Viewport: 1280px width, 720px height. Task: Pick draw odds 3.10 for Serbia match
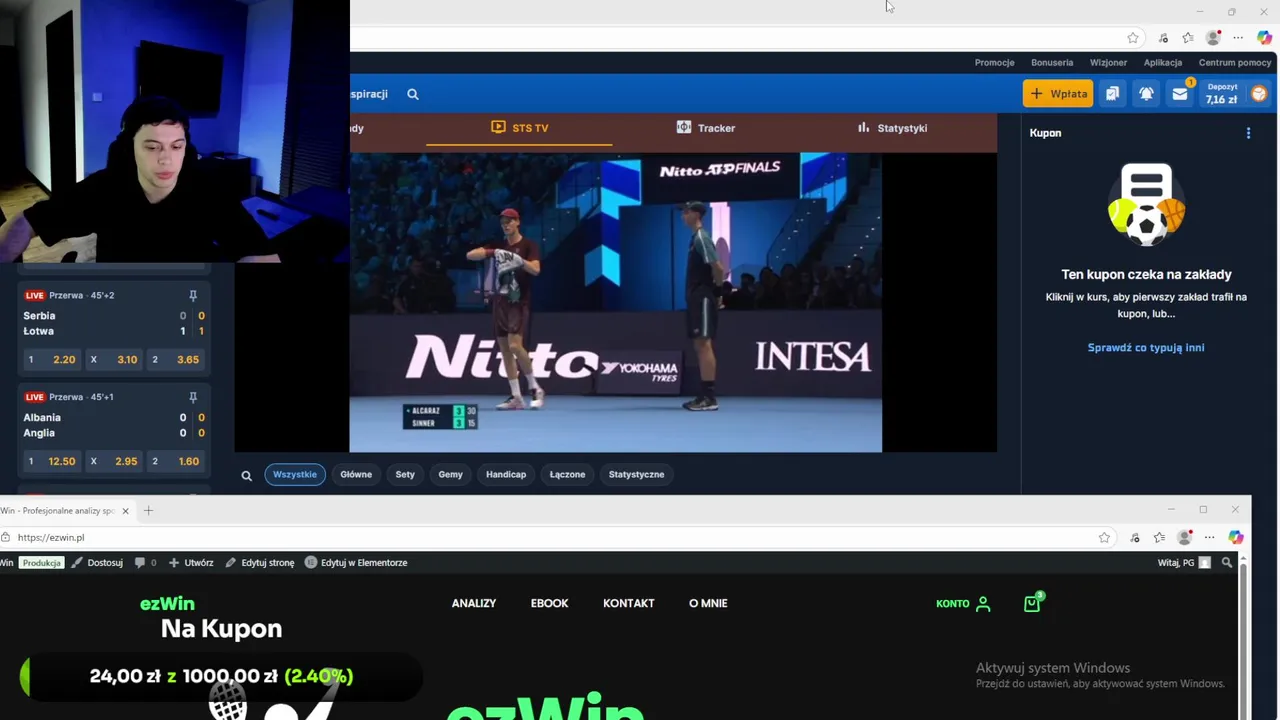click(x=114, y=359)
